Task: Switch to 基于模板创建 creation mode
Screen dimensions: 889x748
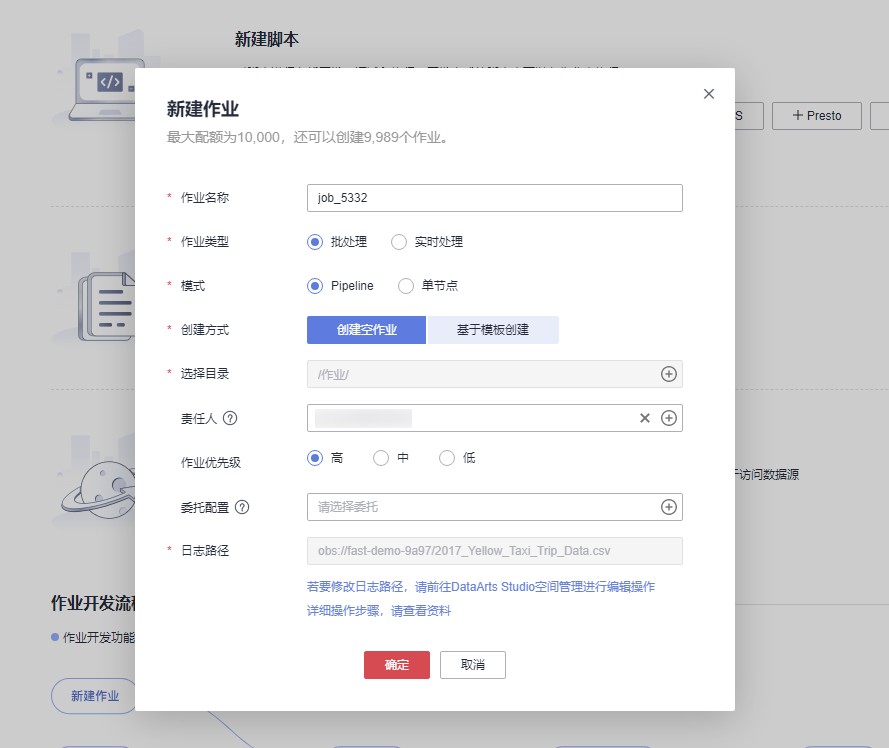Action: click(x=494, y=329)
